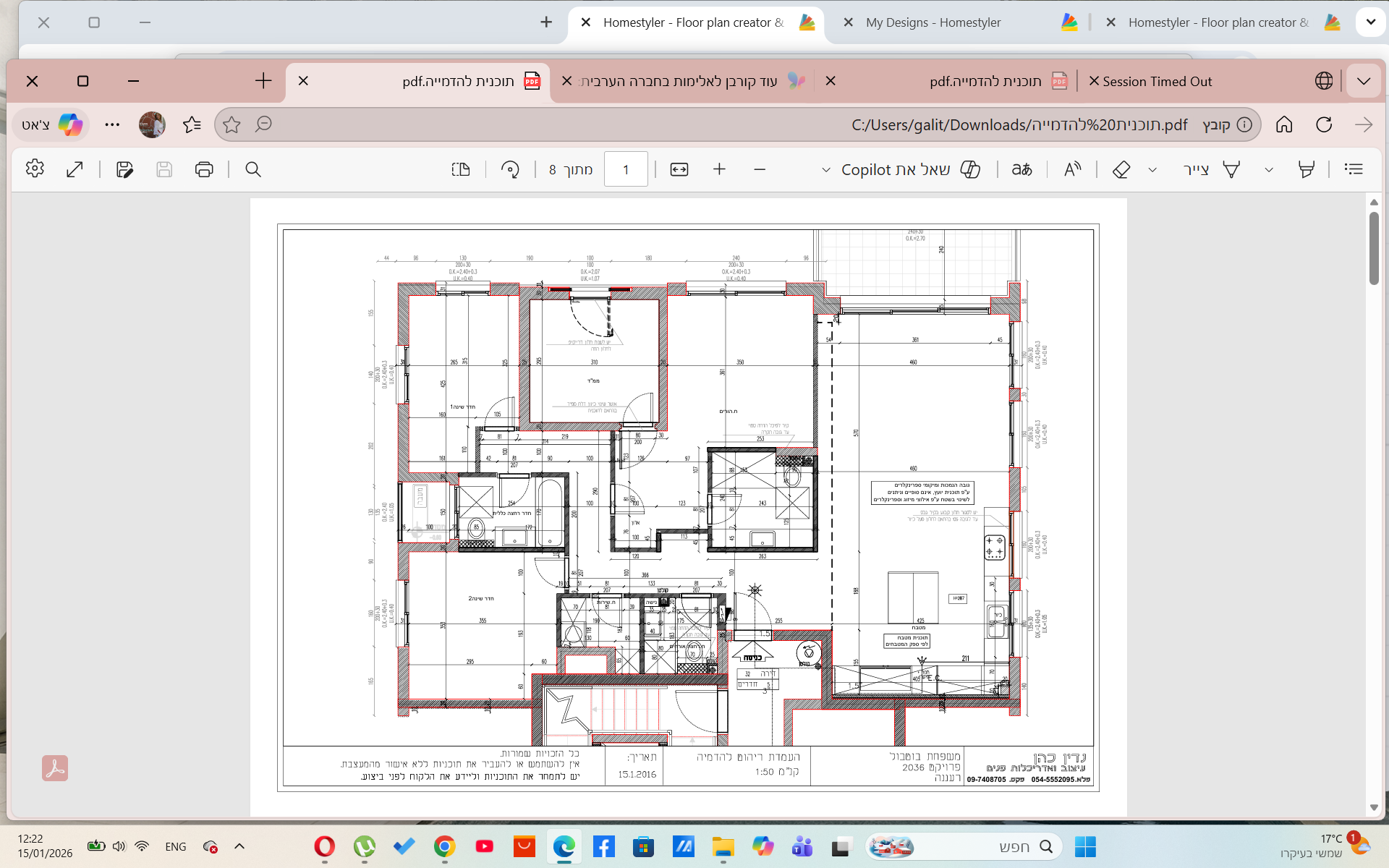This screenshot has height=868, width=1389.
Task: Open PDF viewer settings gear
Action: point(35,169)
